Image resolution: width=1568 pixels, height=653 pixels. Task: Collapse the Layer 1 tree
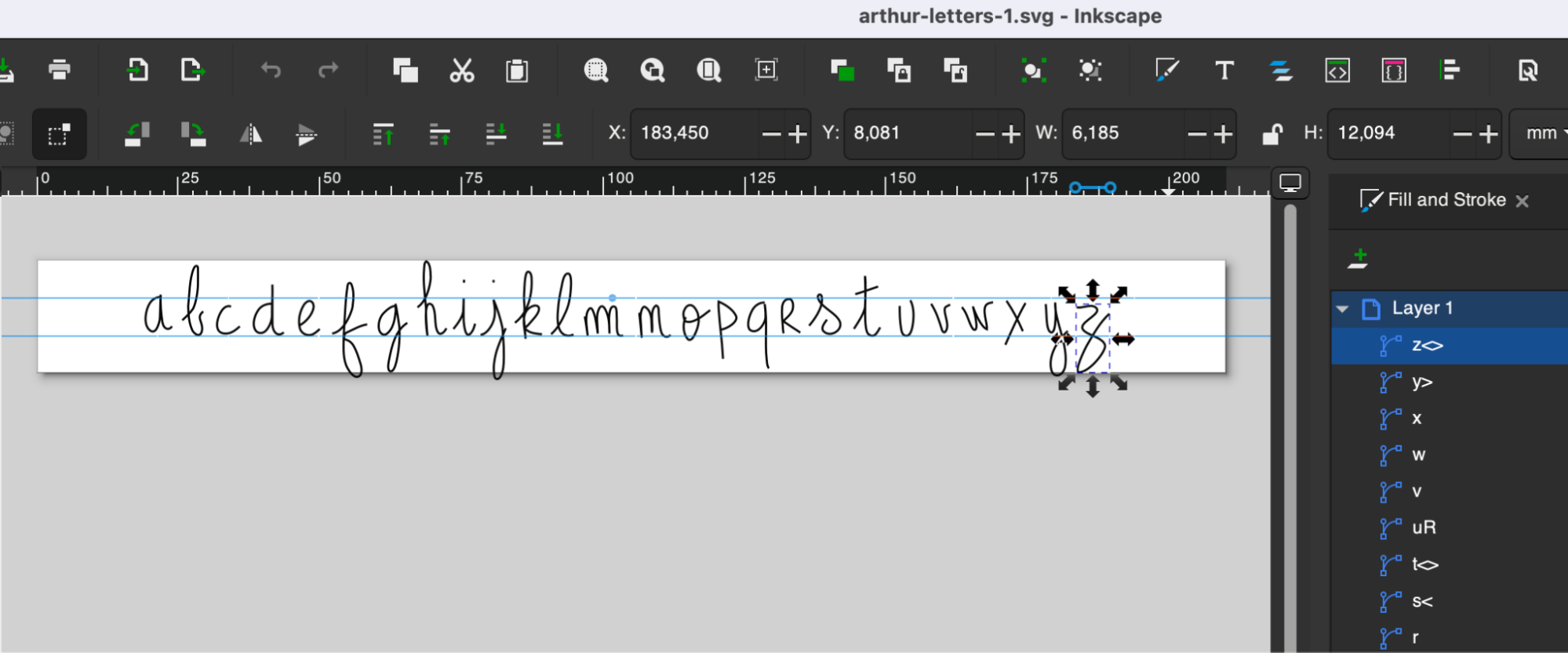1342,309
